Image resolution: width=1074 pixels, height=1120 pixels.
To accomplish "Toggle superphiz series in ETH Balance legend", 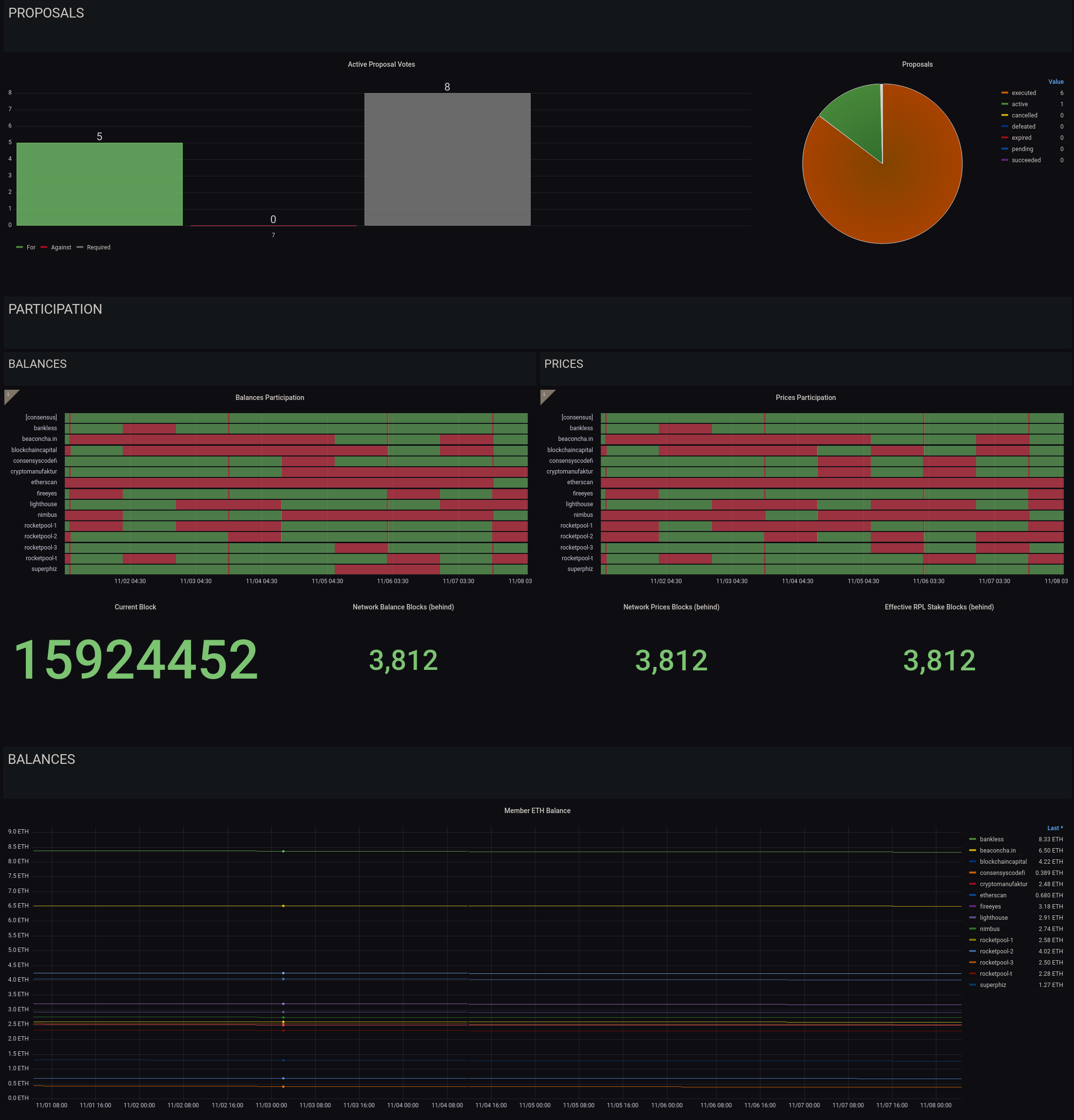I will click(x=992, y=985).
